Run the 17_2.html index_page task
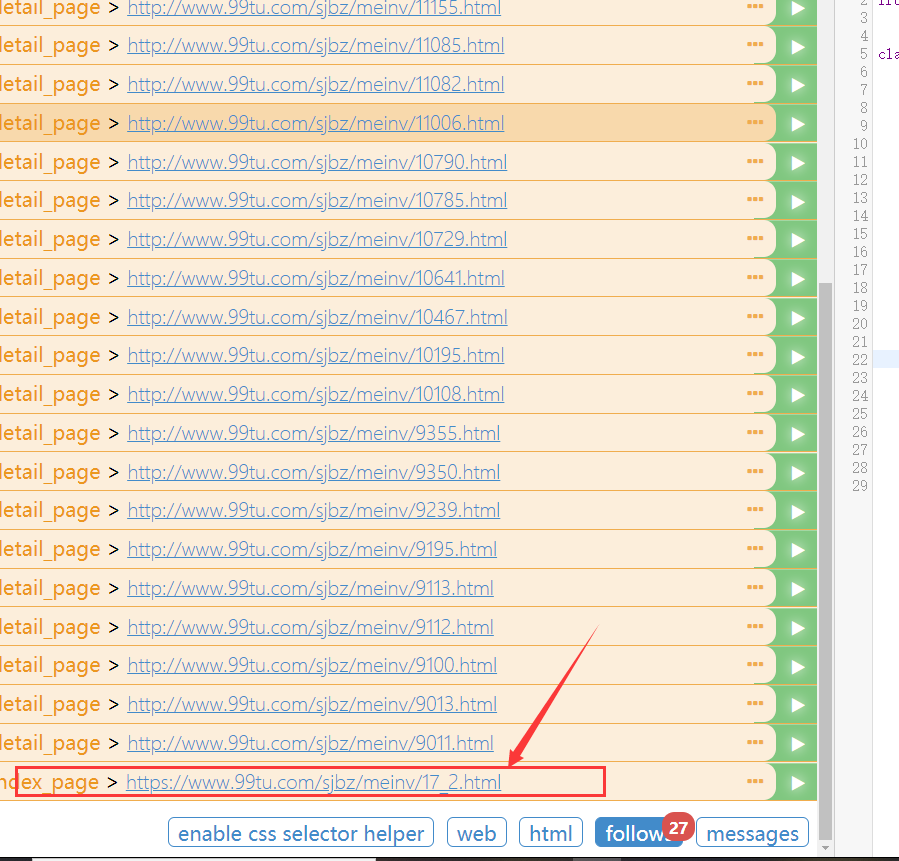 tap(797, 783)
